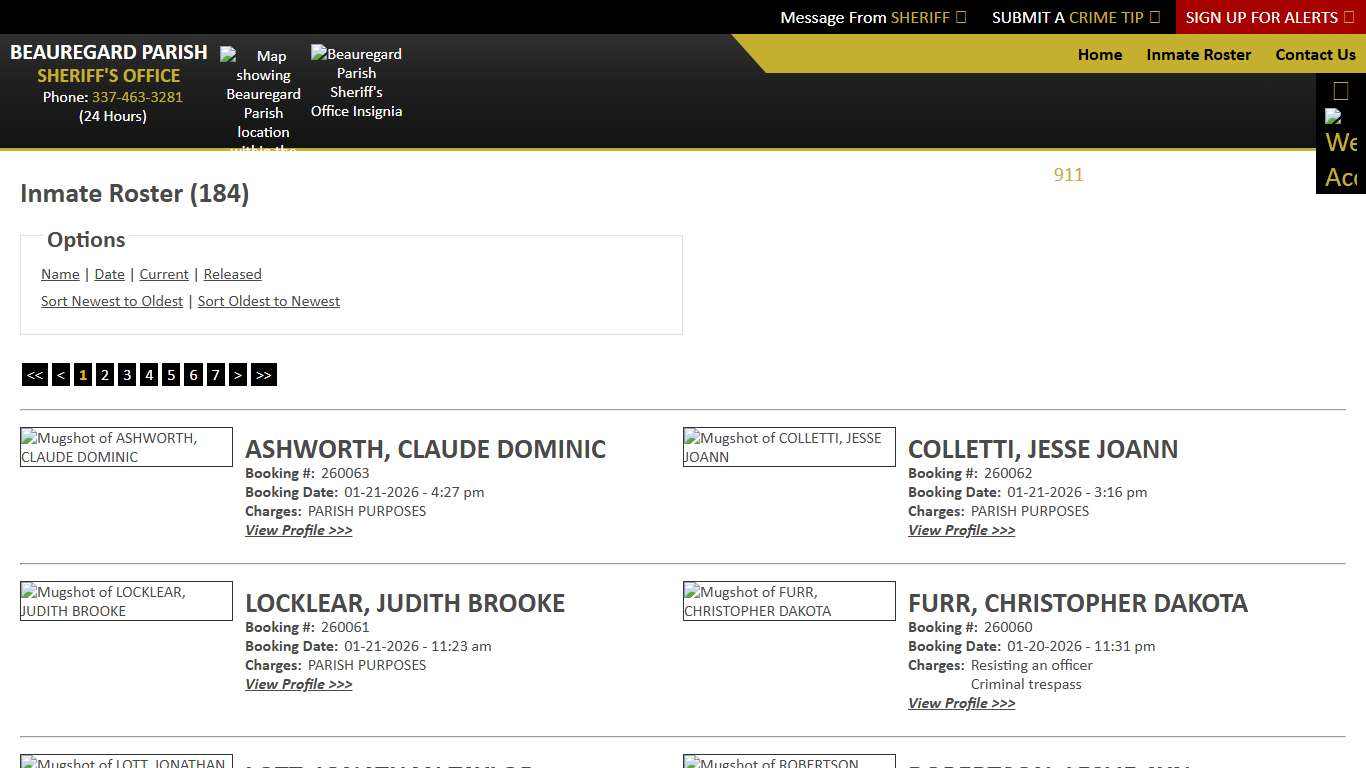The height and width of the screenshot is (768, 1366).
Task: Open Inmate Roster menu item
Action: pyautogui.click(x=1198, y=55)
